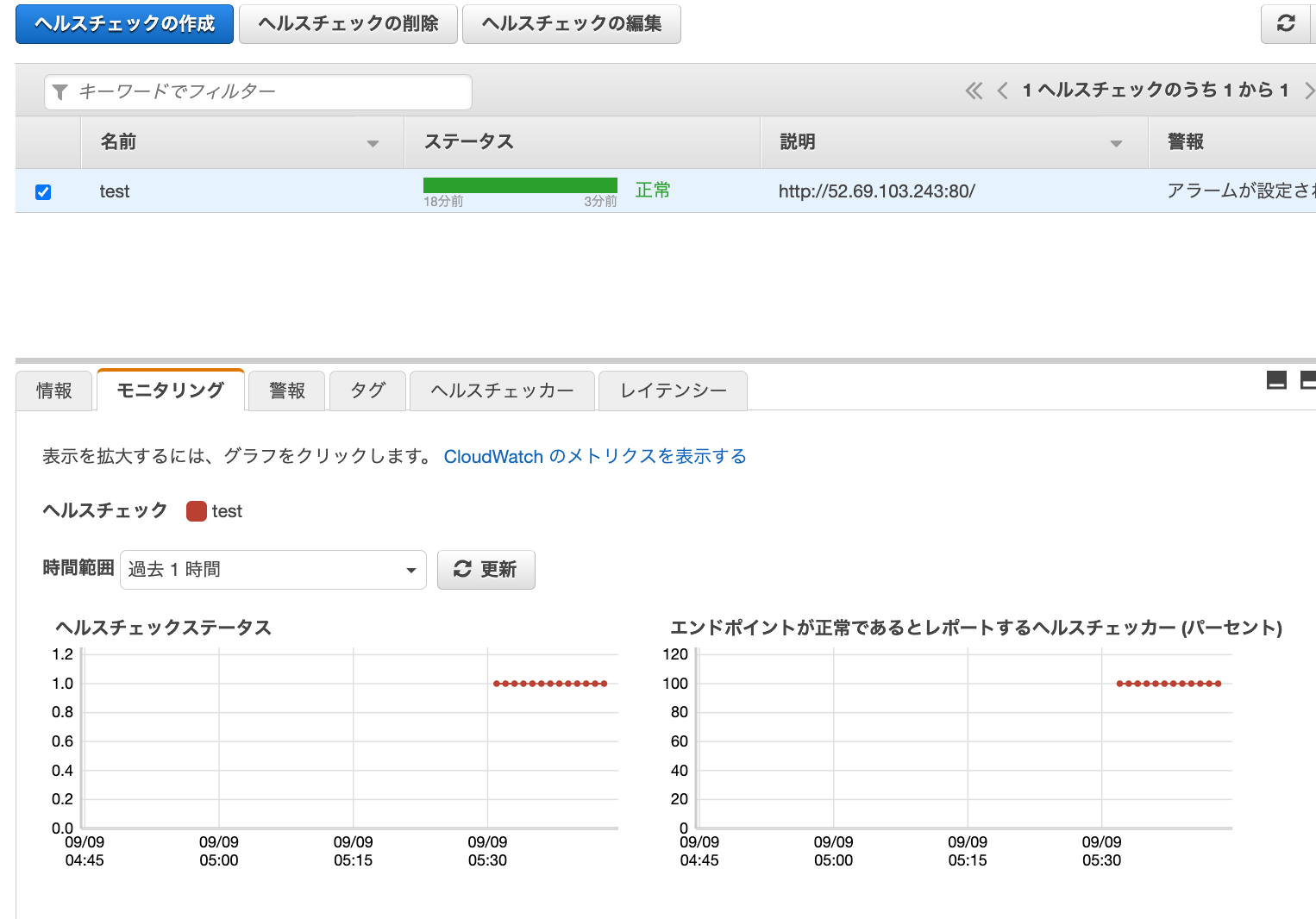
Task: Click the red test legend color swatch
Action: 196,510
